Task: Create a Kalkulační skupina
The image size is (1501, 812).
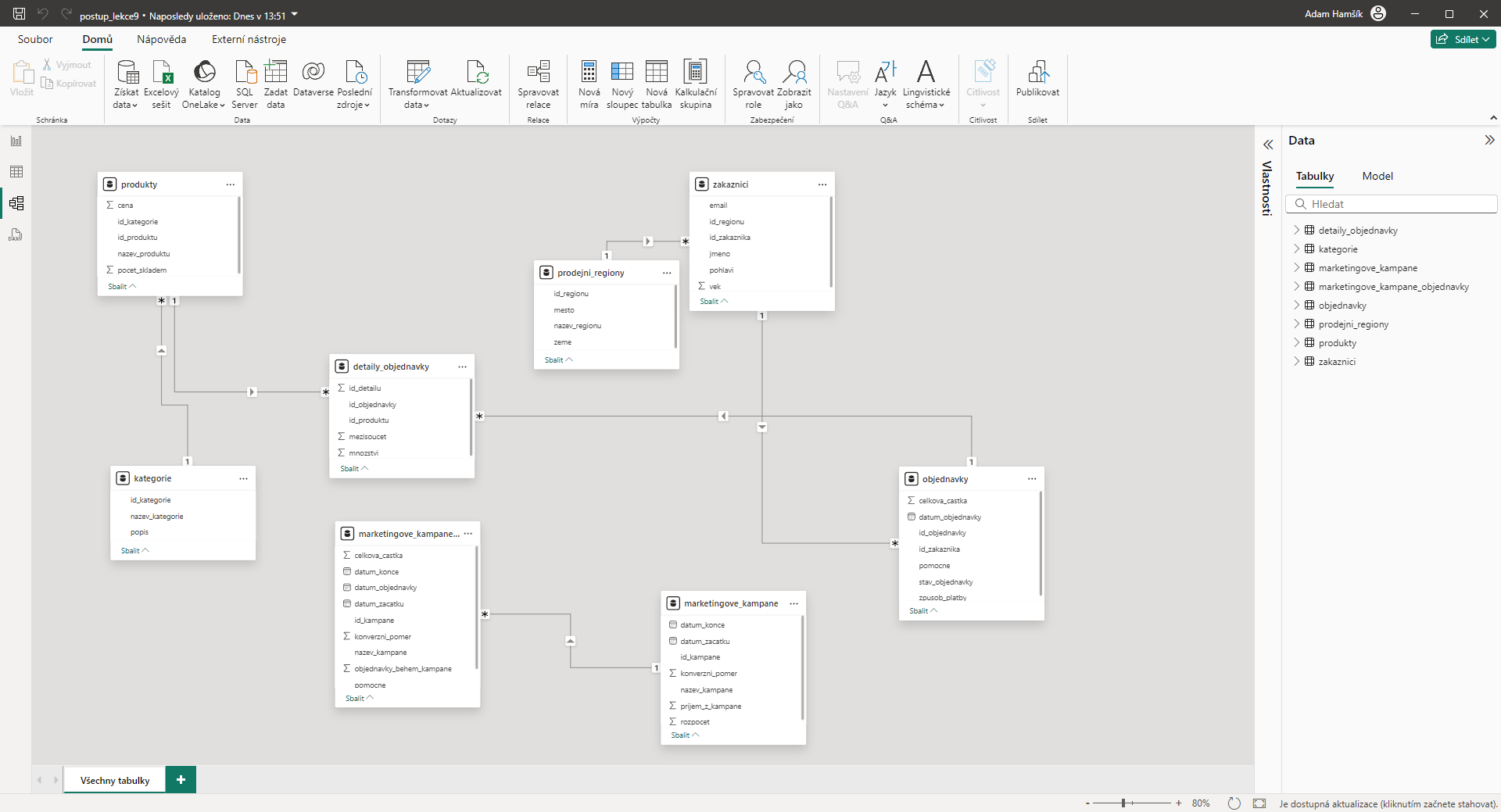Action: (x=696, y=84)
